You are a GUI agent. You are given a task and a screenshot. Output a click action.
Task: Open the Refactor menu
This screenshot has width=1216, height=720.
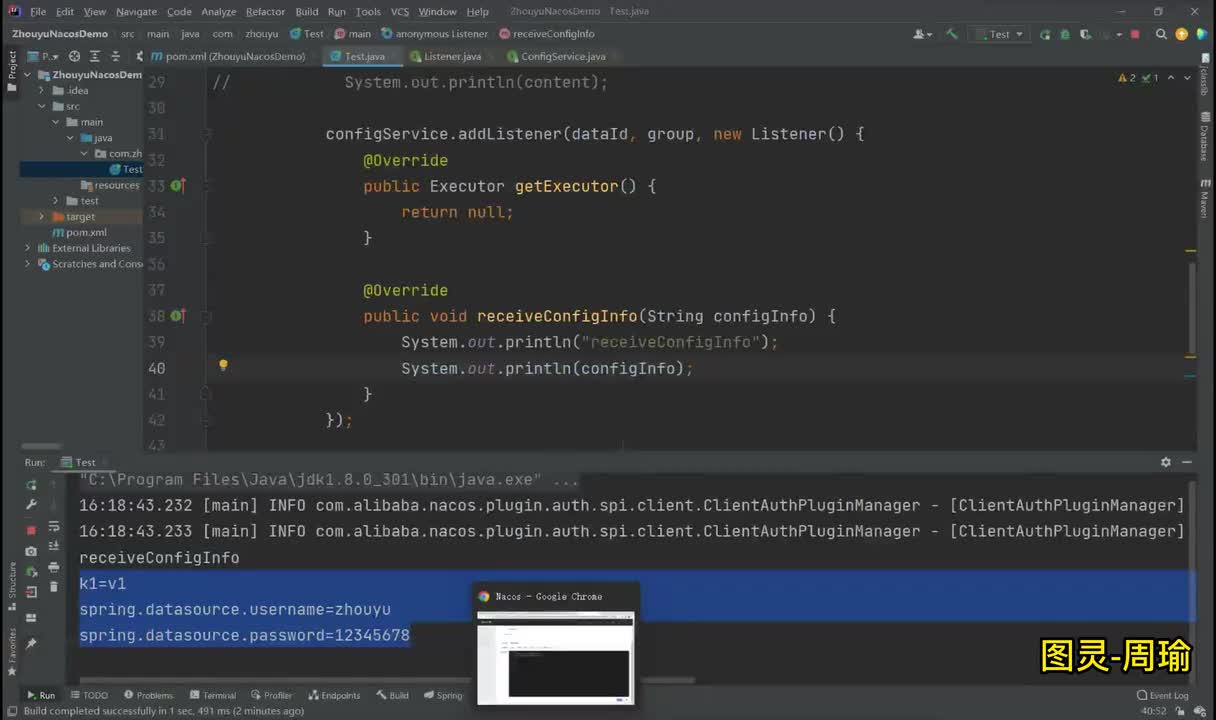pyautogui.click(x=265, y=12)
